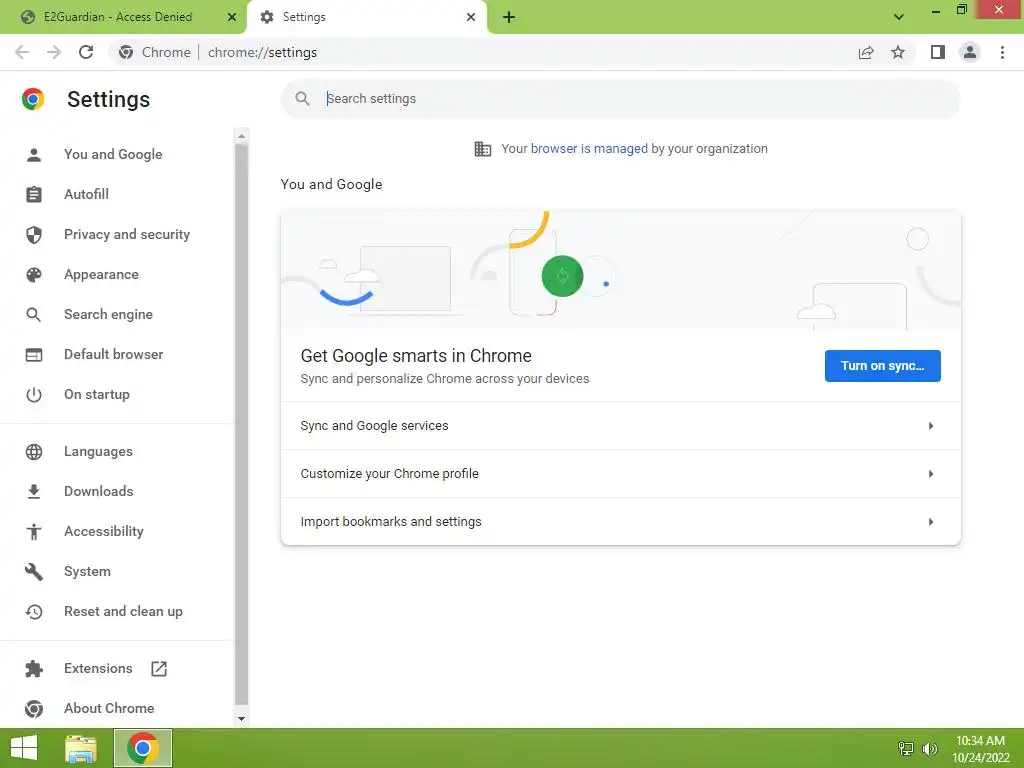Bookmark this tab with the star icon
This screenshot has height=768, width=1024.
point(898,52)
